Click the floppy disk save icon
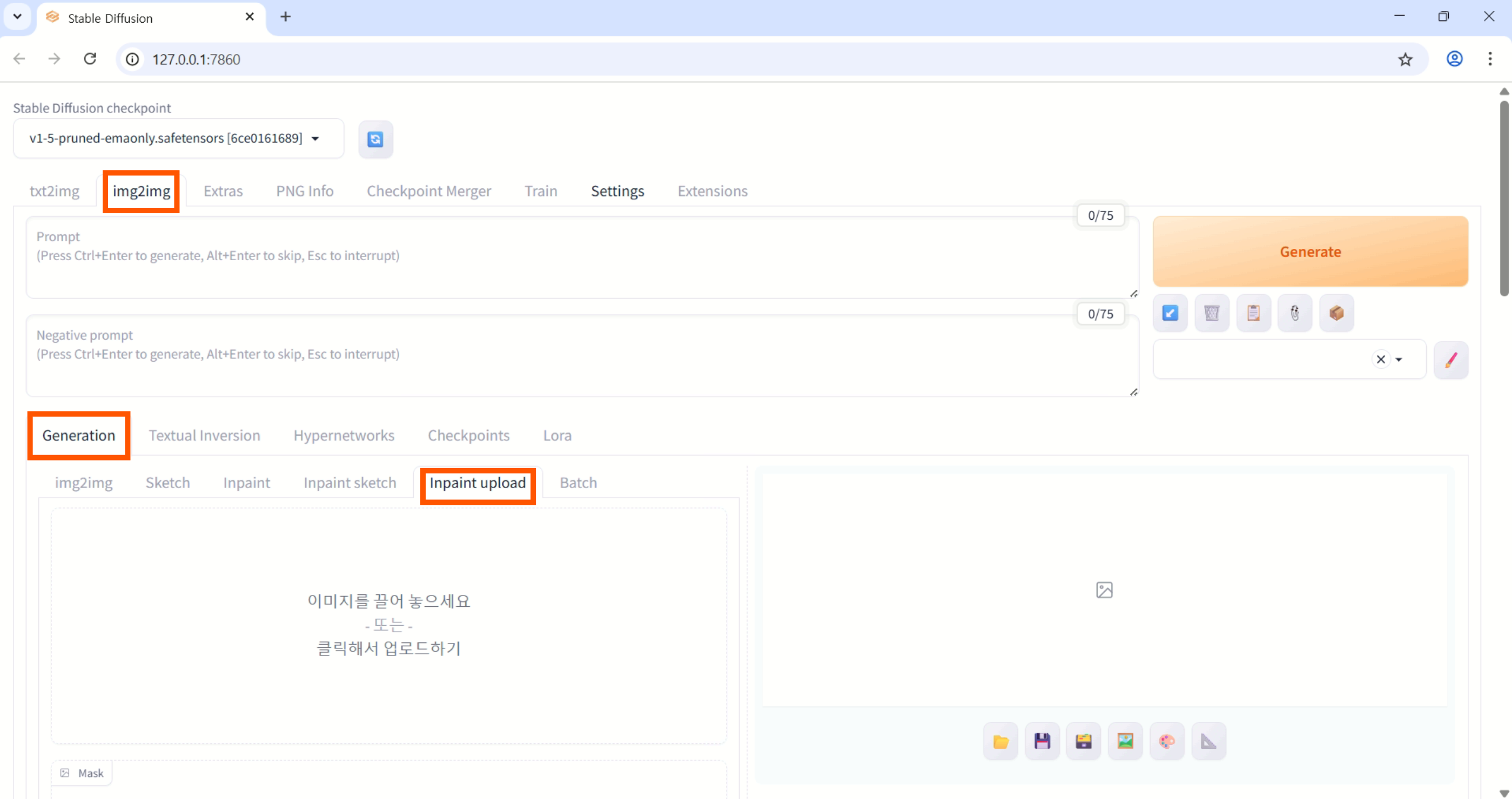Screen dimensions: 1512x799 pos(1042,742)
